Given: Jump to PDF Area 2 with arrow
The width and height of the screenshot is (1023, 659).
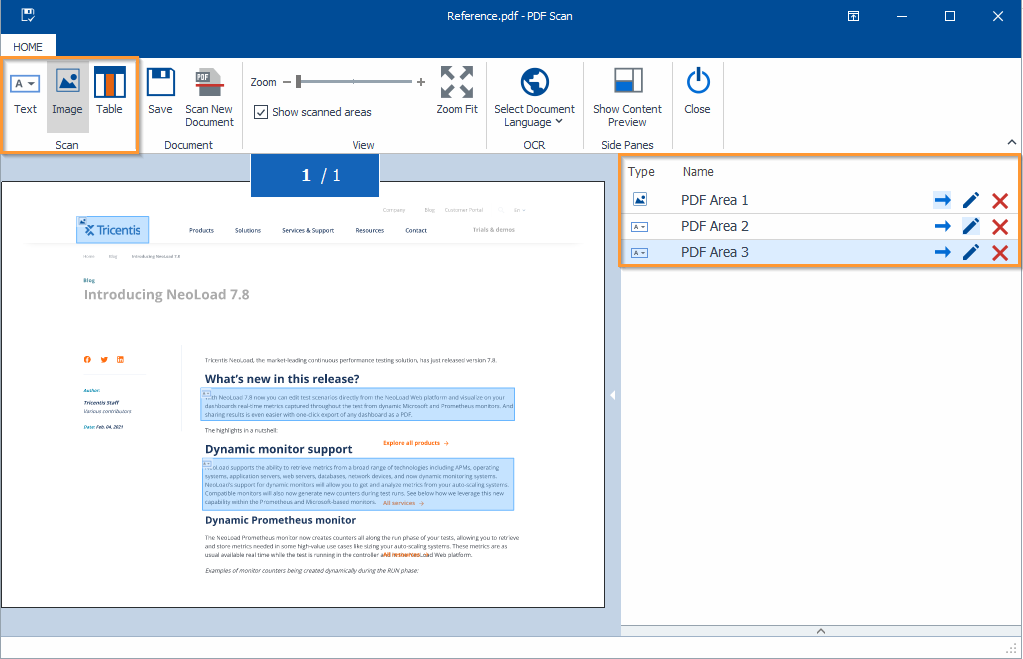Looking at the screenshot, I should [942, 226].
